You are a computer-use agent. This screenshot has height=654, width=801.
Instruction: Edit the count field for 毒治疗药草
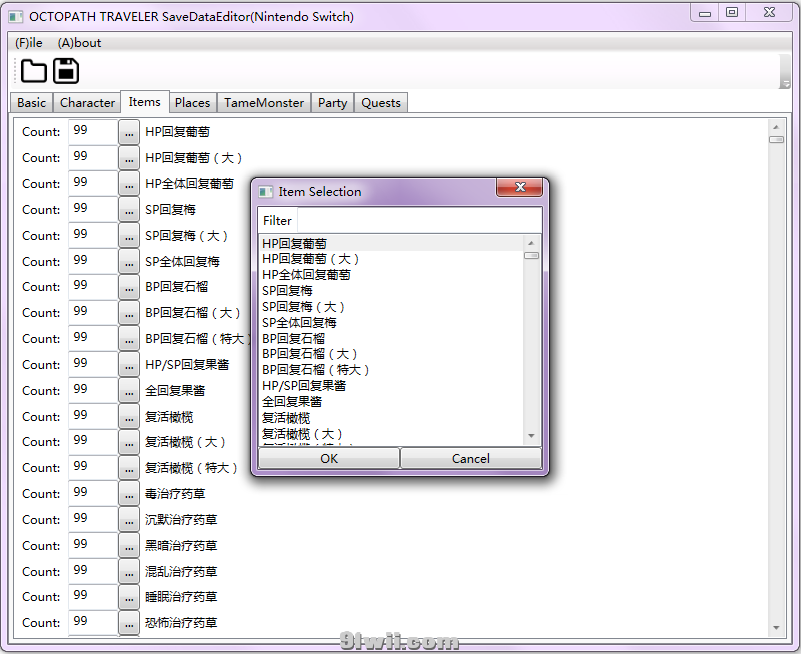93,494
